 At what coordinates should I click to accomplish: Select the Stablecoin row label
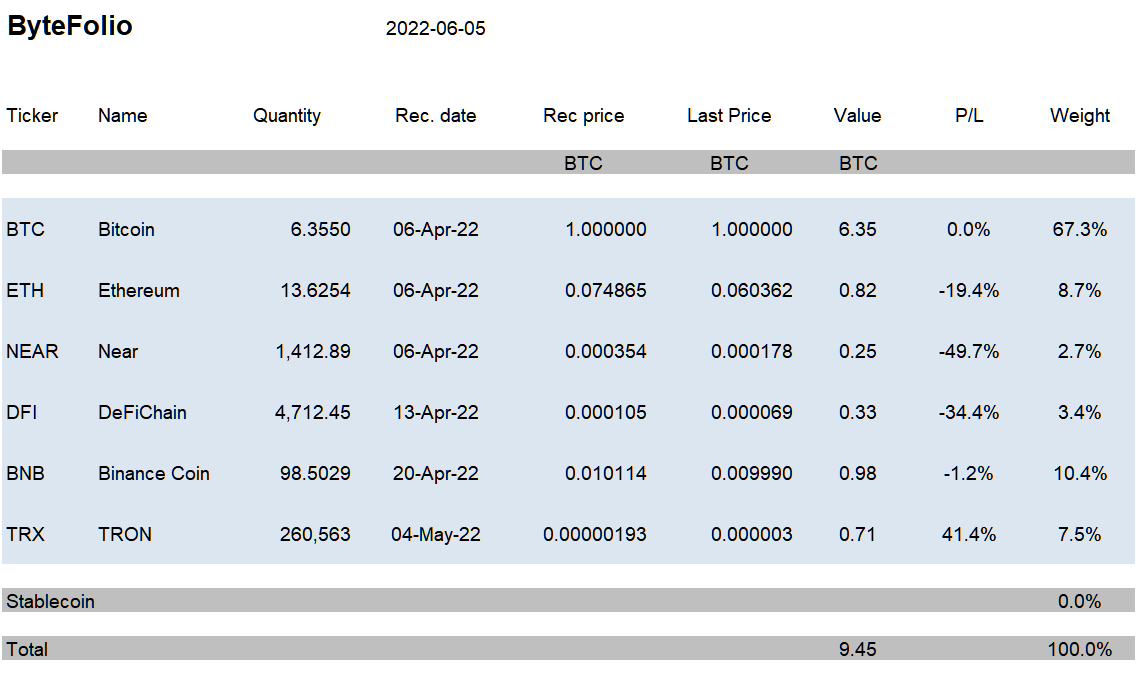tap(50, 602)
